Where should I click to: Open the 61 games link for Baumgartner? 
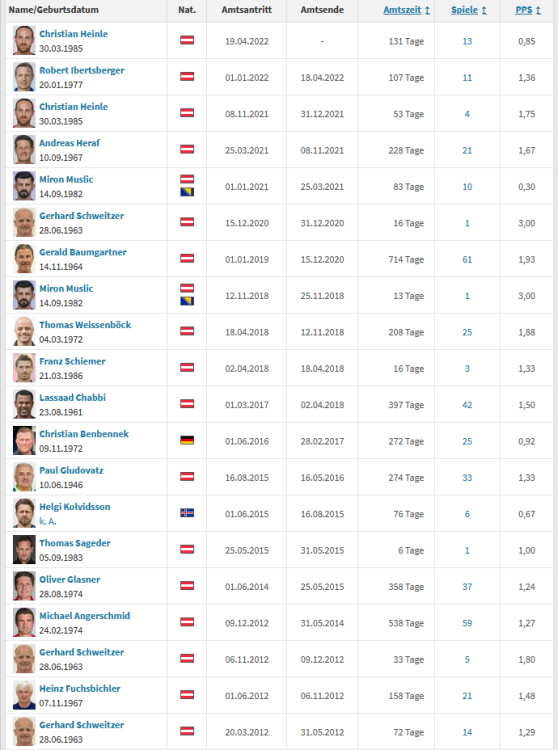pos(467,259)
